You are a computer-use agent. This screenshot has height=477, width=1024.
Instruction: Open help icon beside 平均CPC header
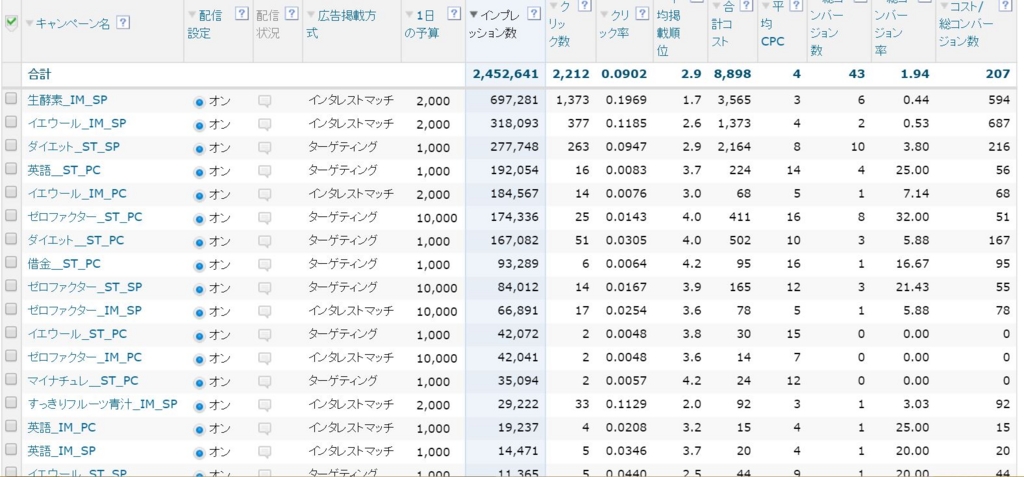pyautogui.click(x=795, y=7)
